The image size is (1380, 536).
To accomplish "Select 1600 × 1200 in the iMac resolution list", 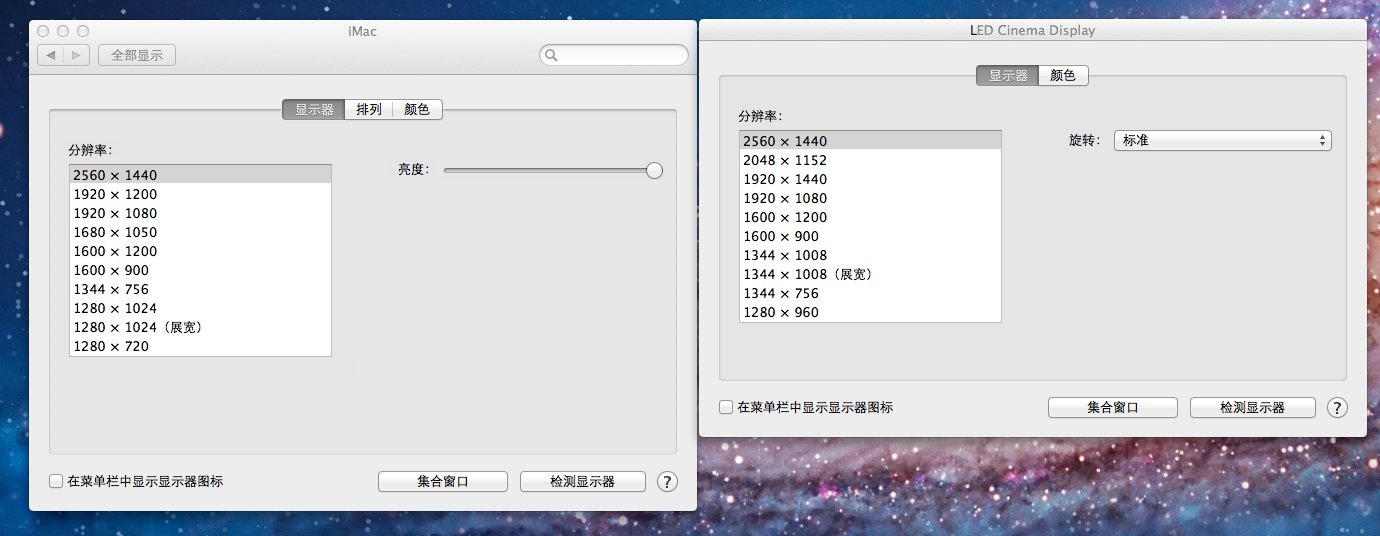I will point(200,251).
